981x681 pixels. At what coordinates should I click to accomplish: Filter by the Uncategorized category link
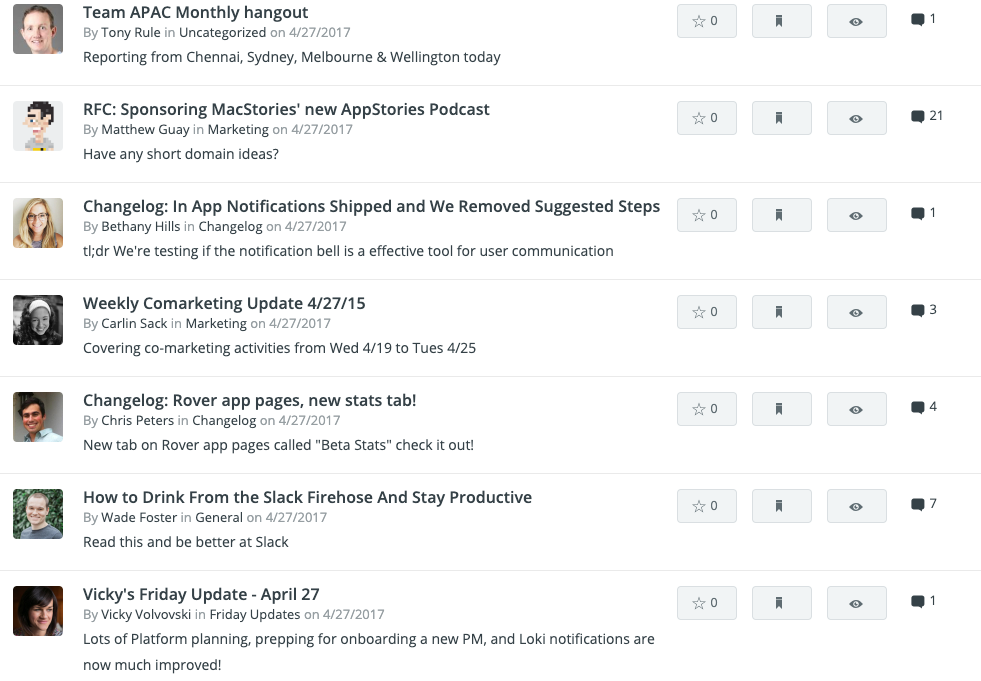(x=222, y=33)
